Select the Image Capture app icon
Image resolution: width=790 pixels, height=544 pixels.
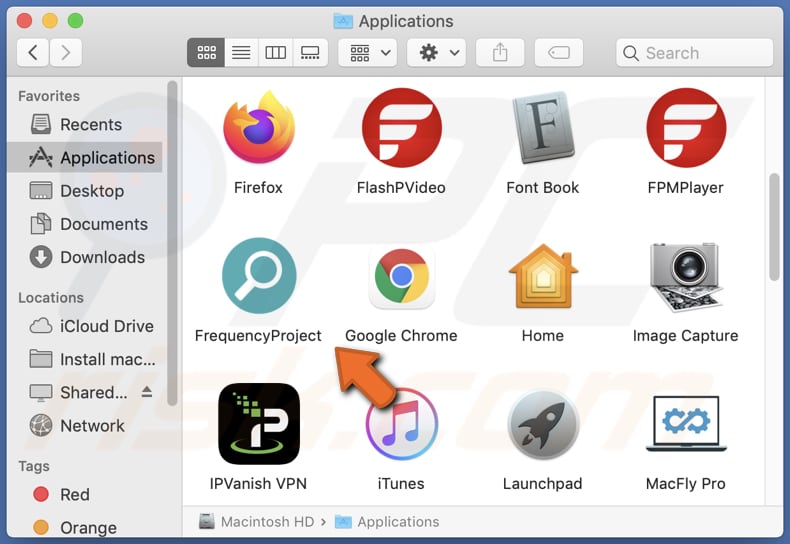686,277
